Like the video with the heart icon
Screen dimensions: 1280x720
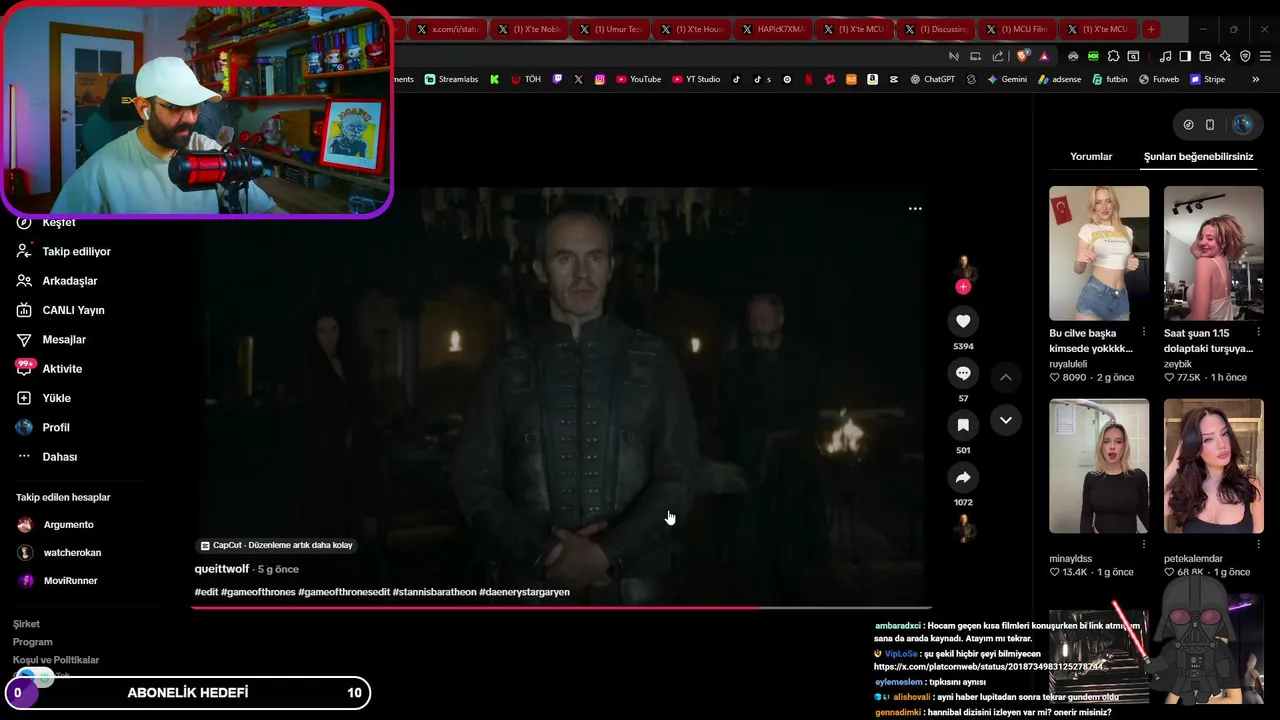[x=963, y=321]
